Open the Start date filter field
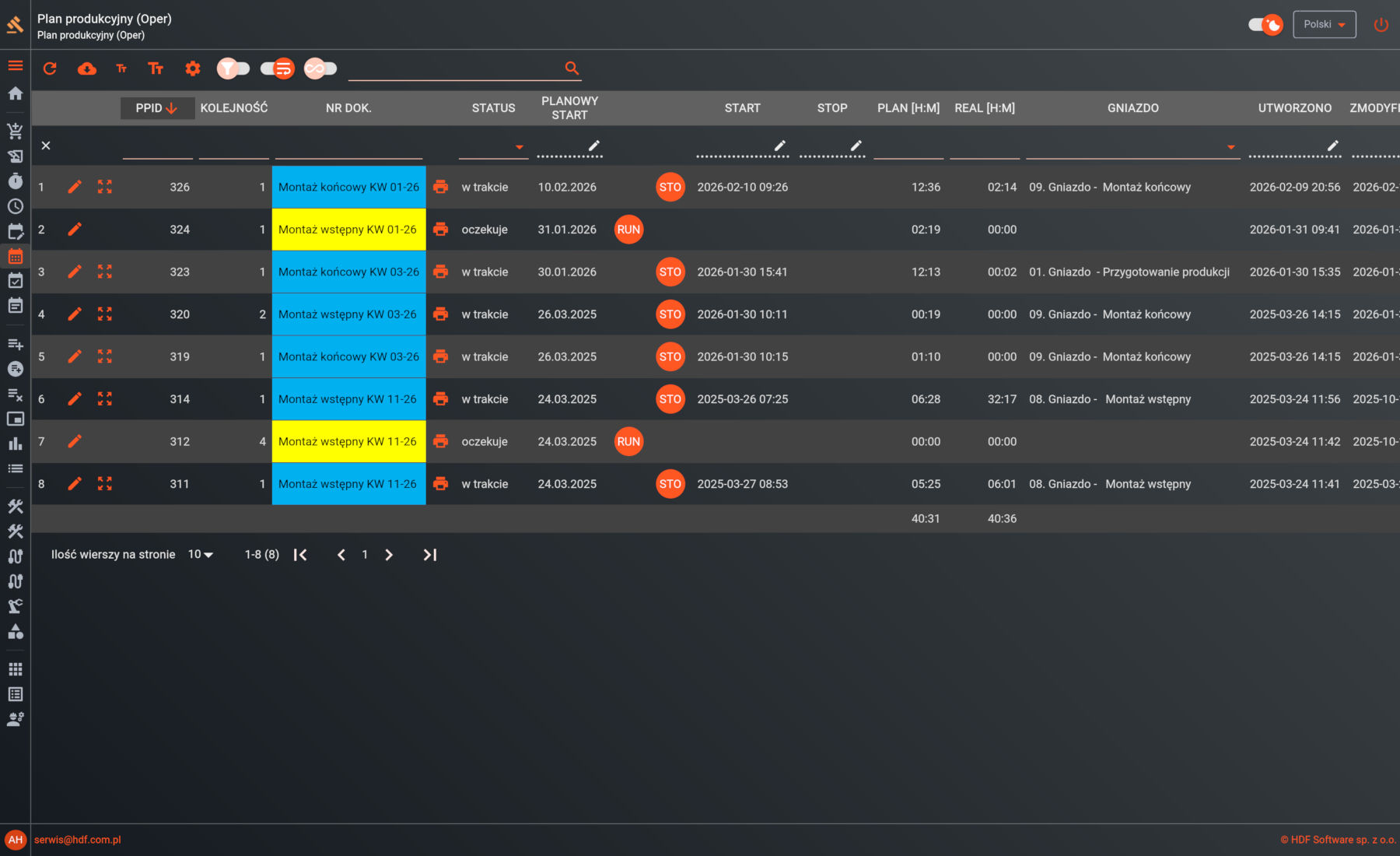The image size is (1400, 856). pos(743,146)
